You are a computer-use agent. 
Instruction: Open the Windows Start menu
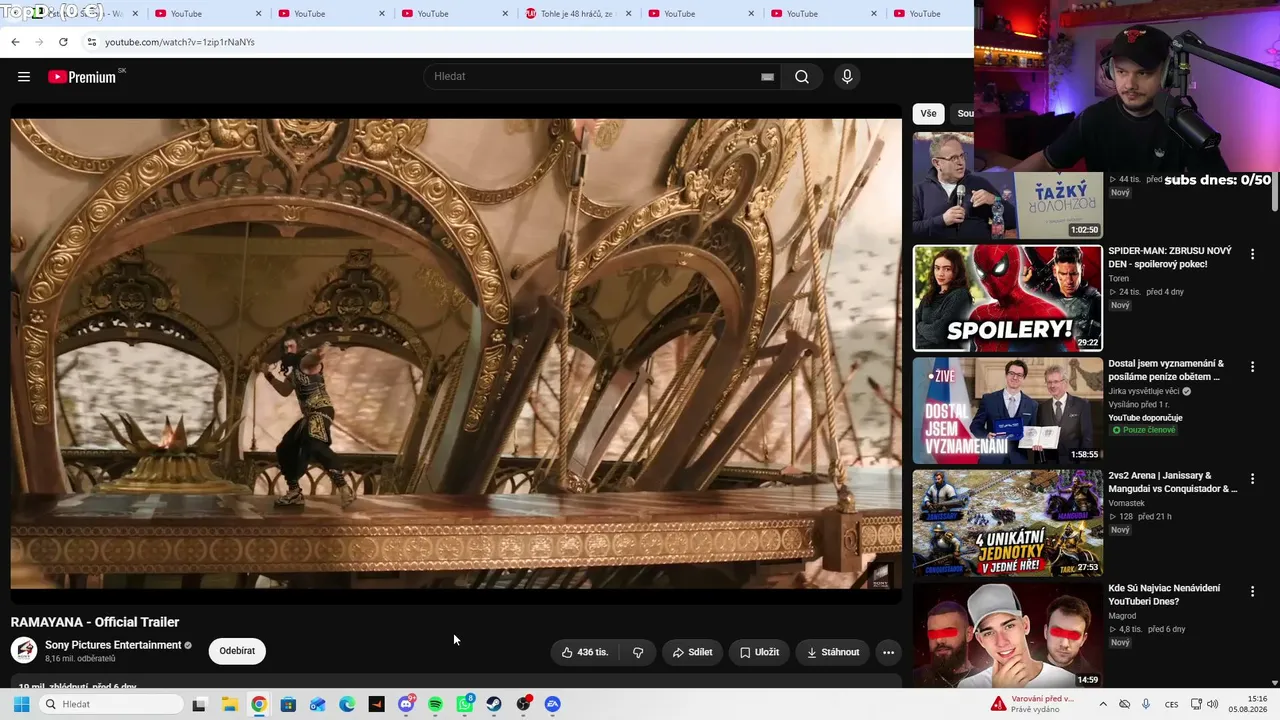tap(21, 704)
